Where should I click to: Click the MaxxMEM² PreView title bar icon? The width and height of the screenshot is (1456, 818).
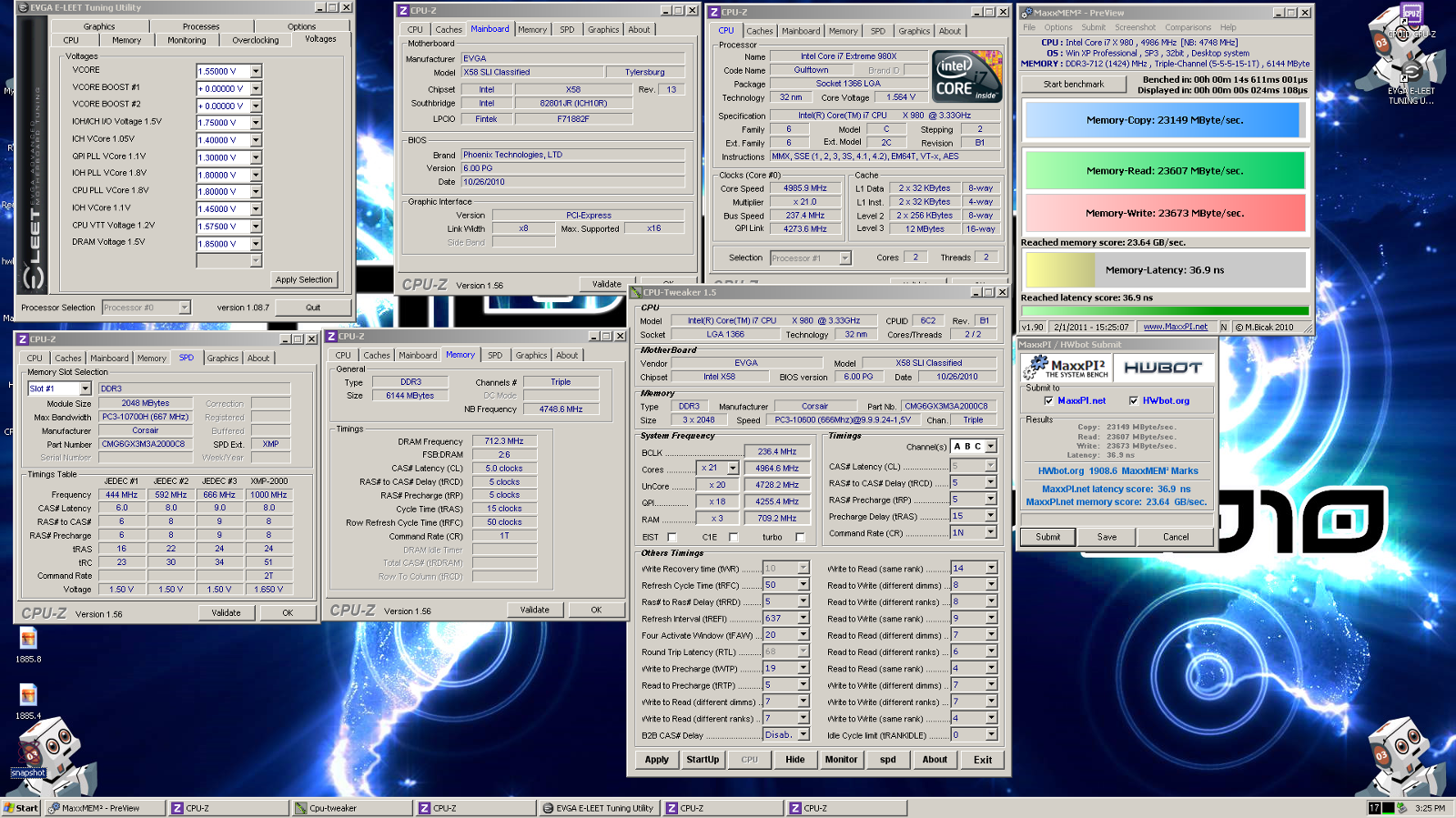(x=1026, y=13)
